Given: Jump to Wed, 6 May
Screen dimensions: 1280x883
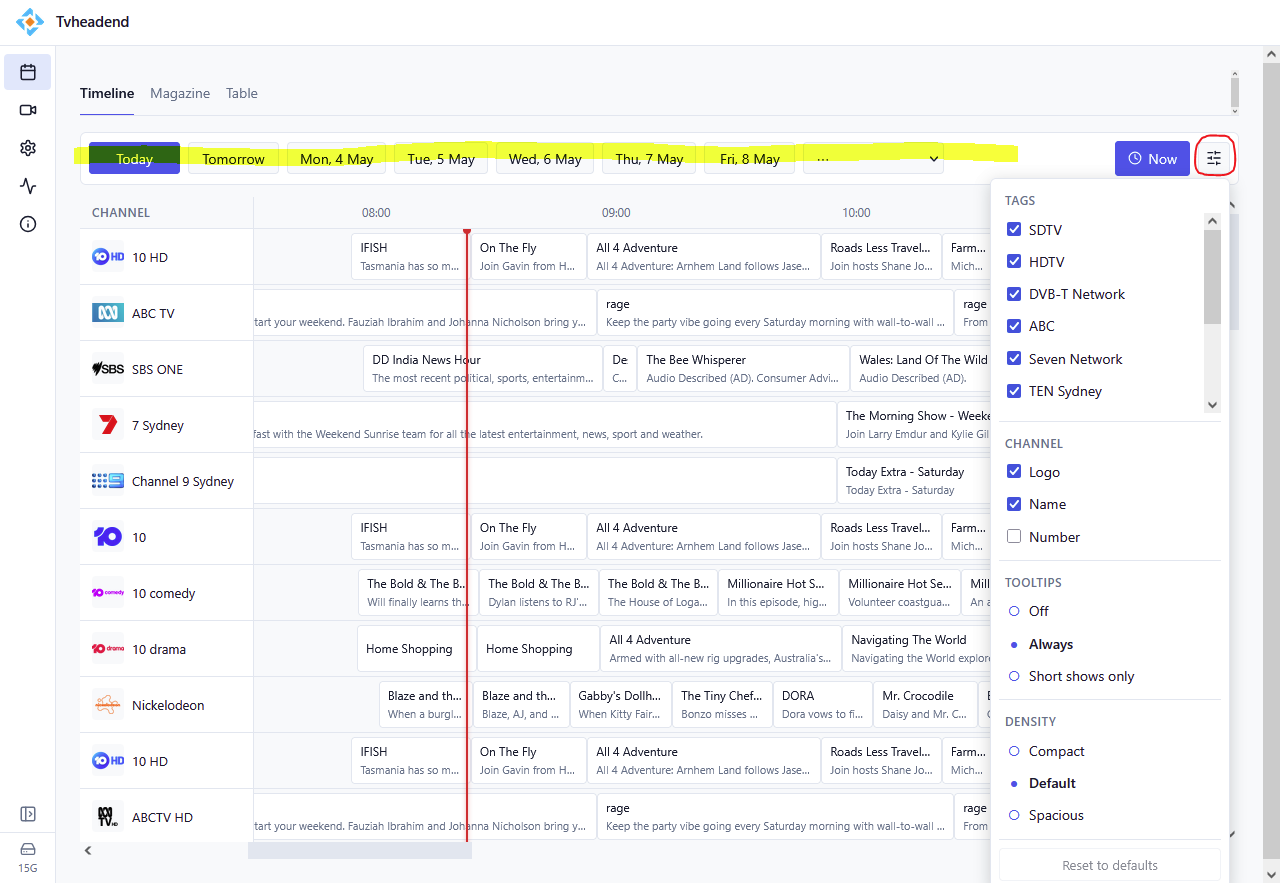Looking at the screenshot, I should click(545, 158).
